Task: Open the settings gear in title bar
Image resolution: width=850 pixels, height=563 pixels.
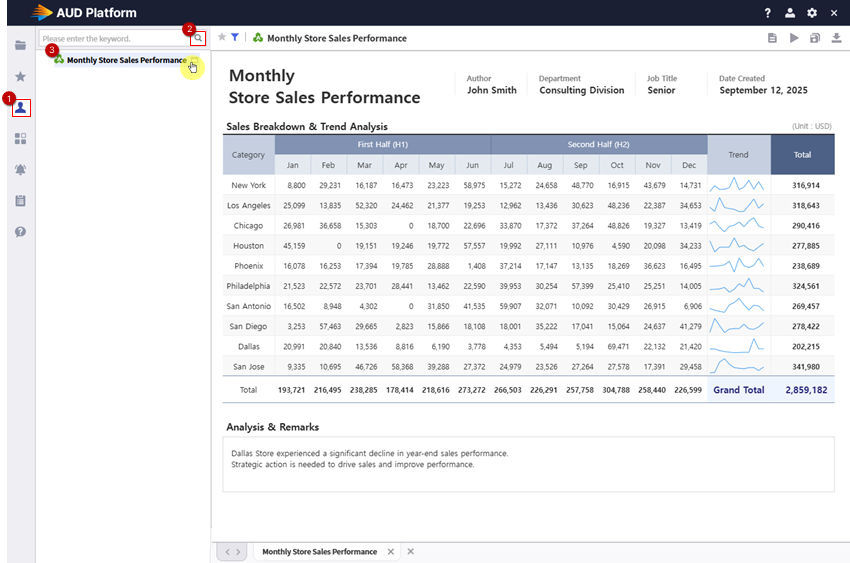Action: [x=812, y=13]
